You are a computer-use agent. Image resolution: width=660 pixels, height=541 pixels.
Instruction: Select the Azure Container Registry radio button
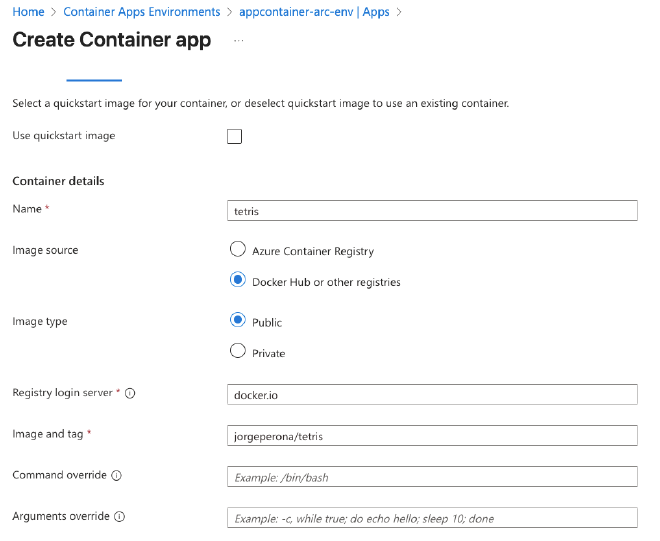point(238,250)
